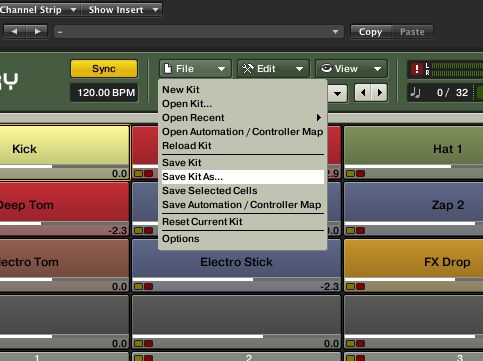Go to the previous setting with the left arrow beside the preset field
The width and height of the screenshot is (483, 361).
click(14, 32)
